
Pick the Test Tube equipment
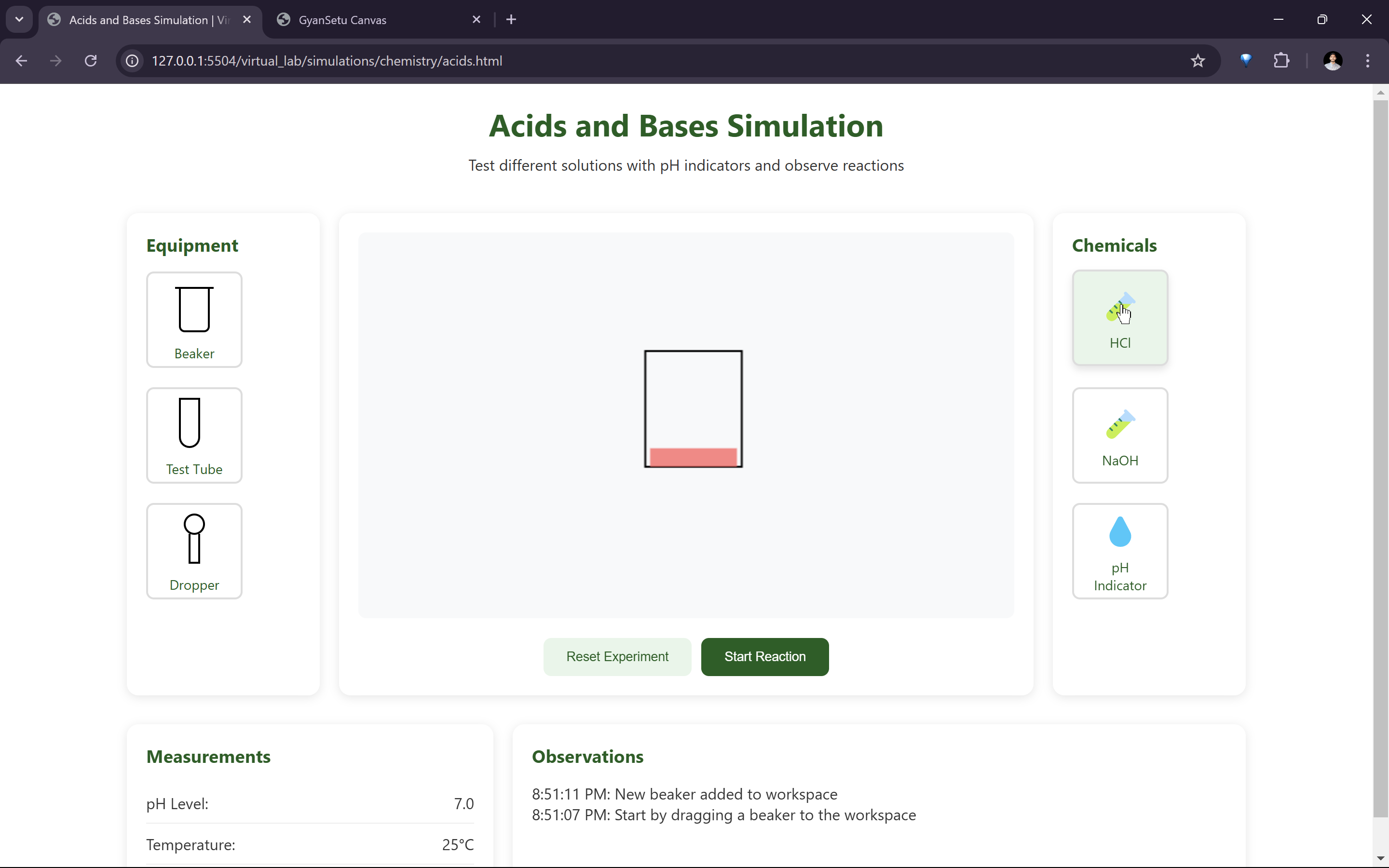pos(194,435)
